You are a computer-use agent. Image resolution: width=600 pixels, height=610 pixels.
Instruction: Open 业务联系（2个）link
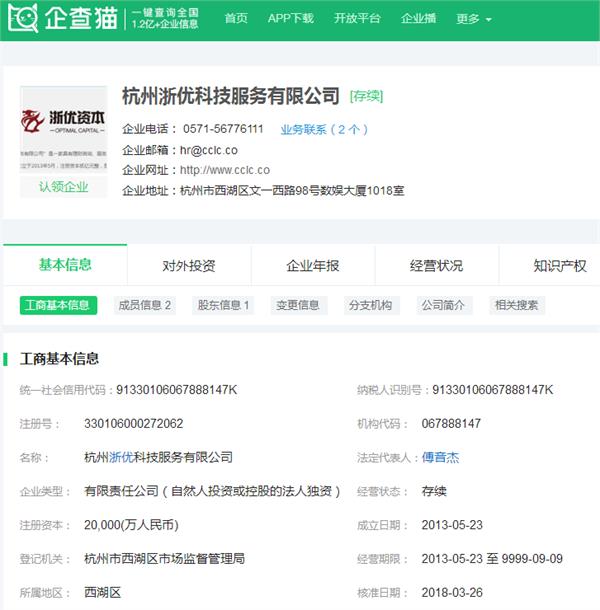pos(324,129)
